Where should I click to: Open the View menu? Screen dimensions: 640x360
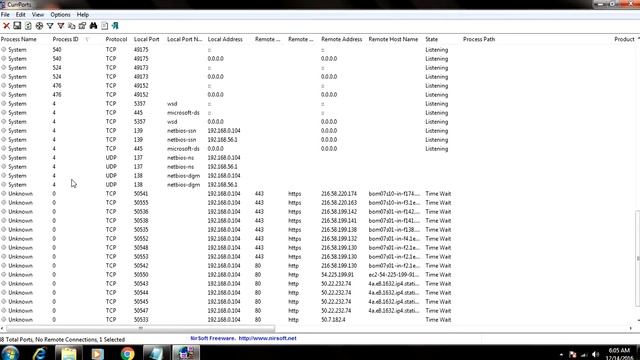[x=38, y=14]
